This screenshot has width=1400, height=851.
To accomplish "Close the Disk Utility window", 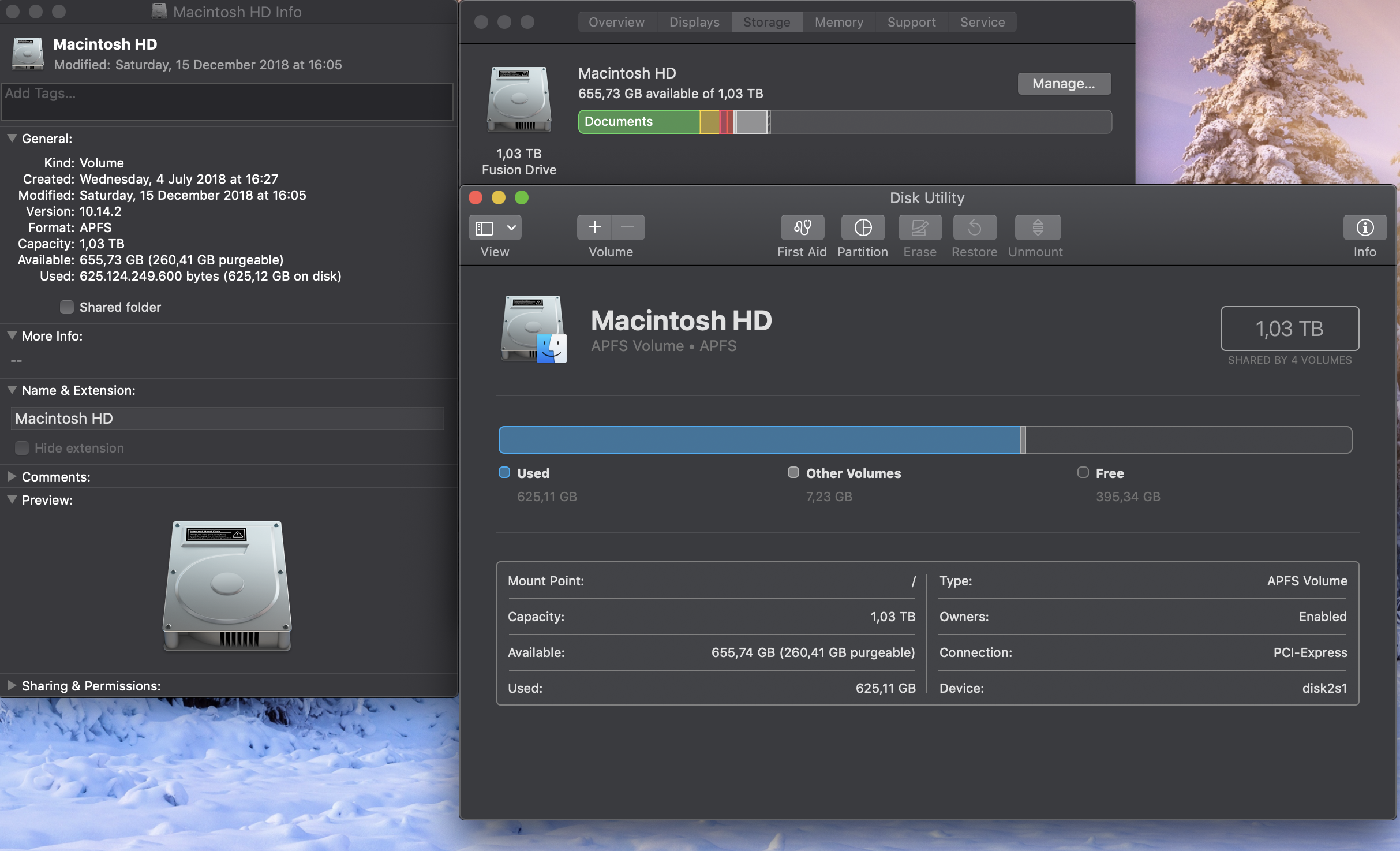I will (x=476, y=197).
